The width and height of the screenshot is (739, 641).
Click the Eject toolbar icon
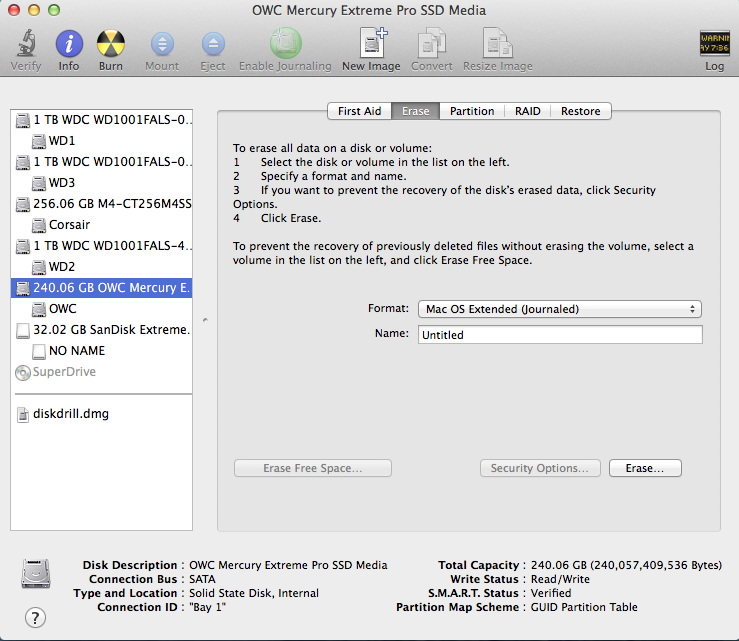point(213,44)
